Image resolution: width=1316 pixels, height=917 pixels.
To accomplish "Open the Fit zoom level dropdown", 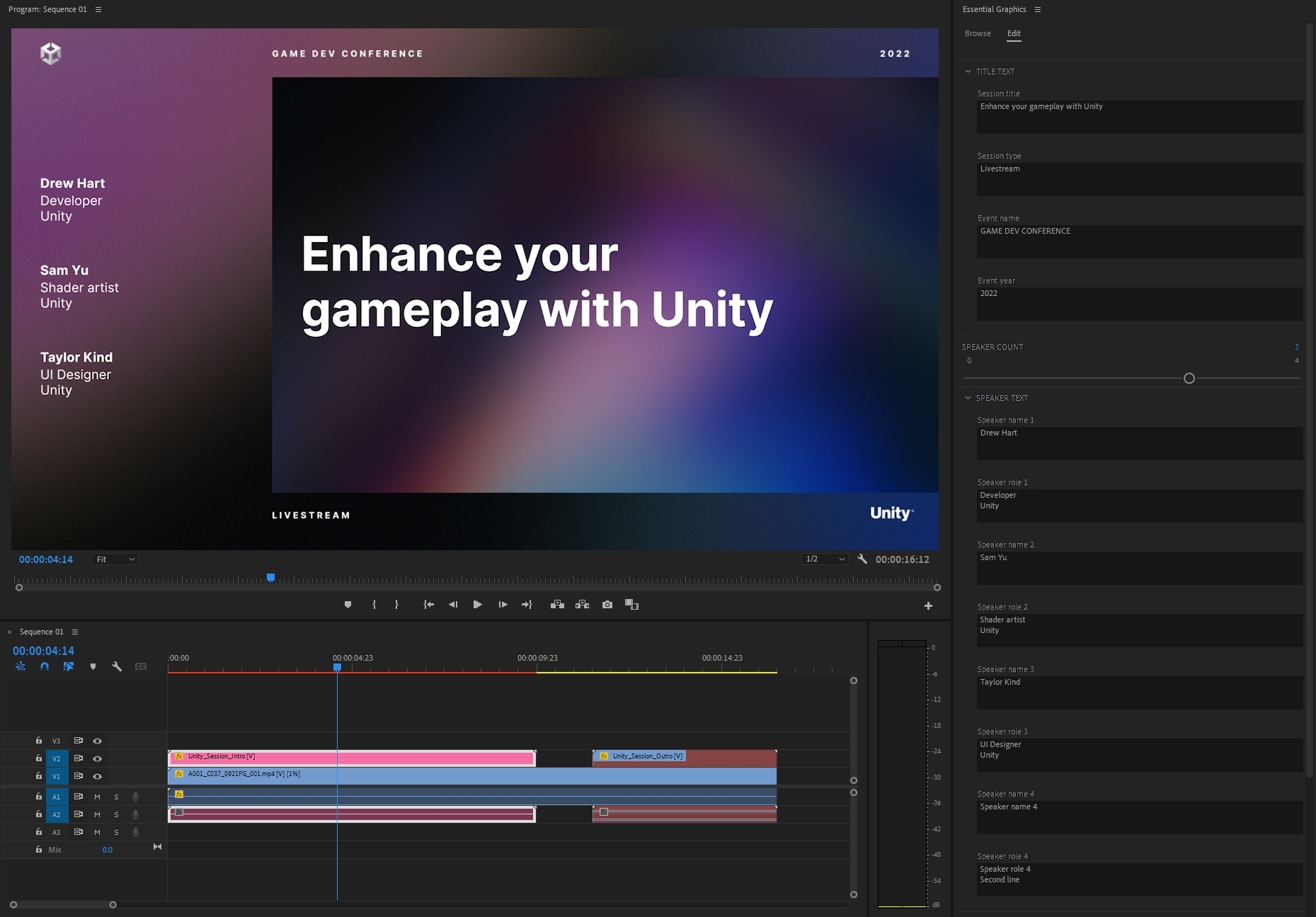I will (x=115, y=559).
